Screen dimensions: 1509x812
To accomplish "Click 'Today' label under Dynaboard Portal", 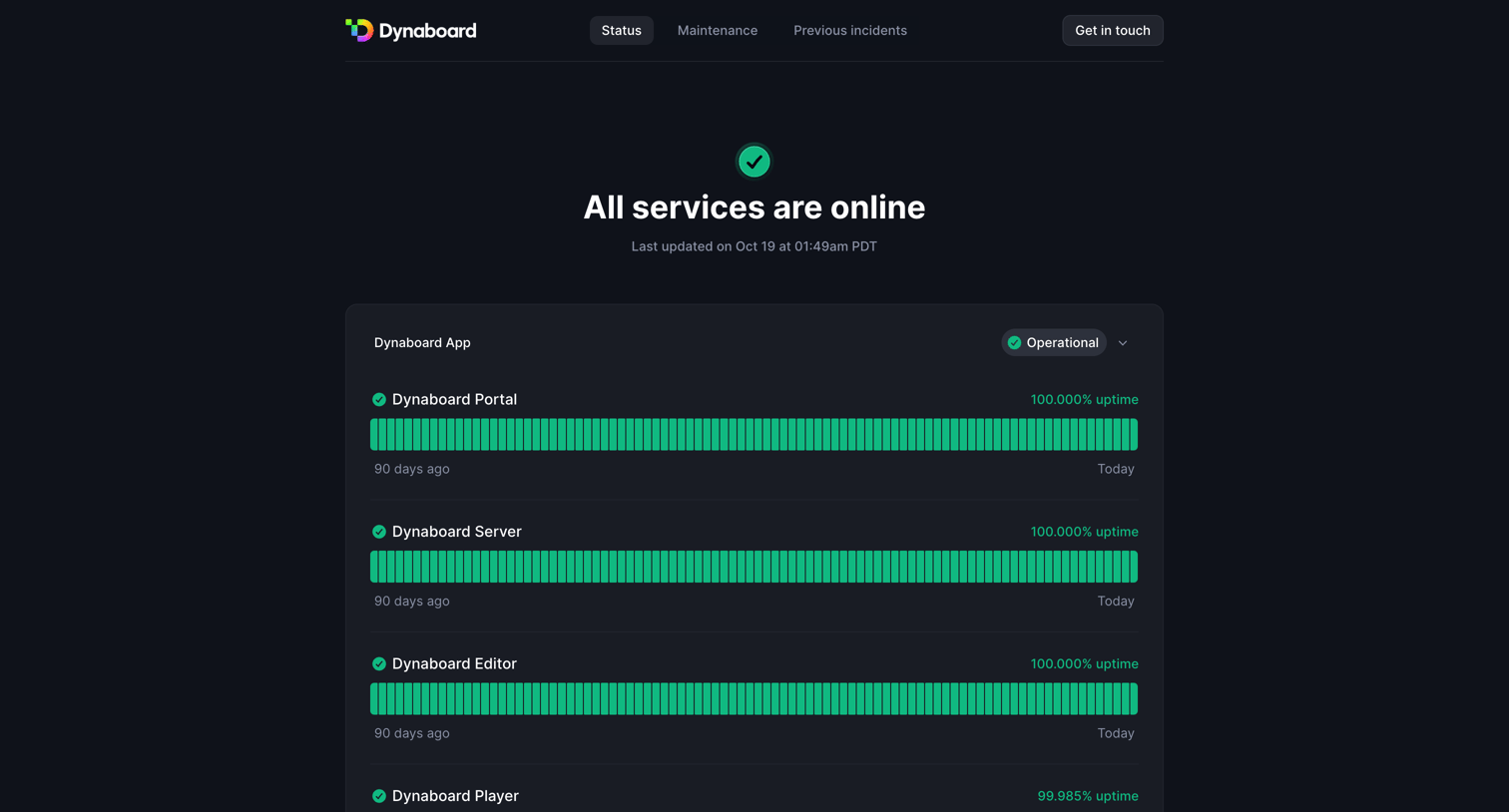I will (1116, 469).
